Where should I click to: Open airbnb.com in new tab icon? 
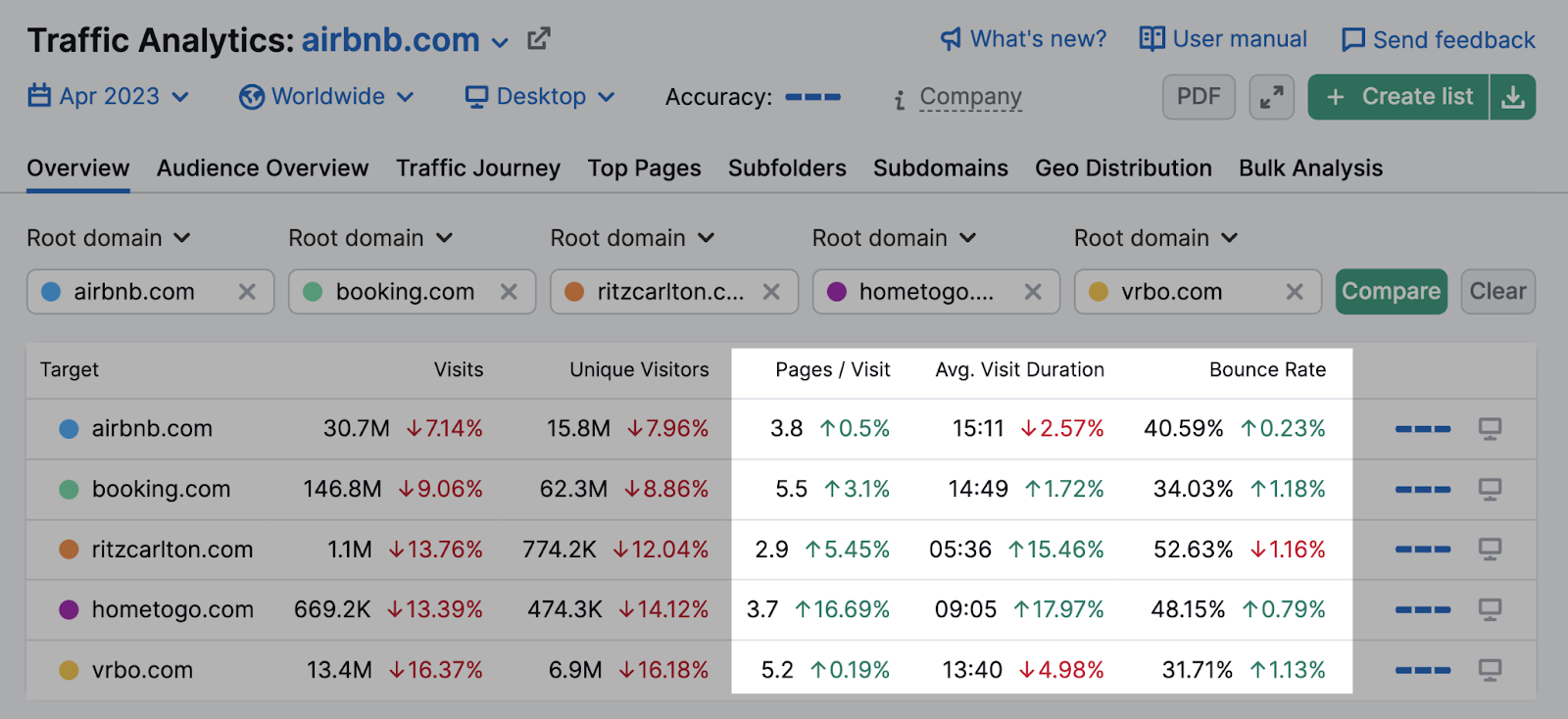(539, 39)
